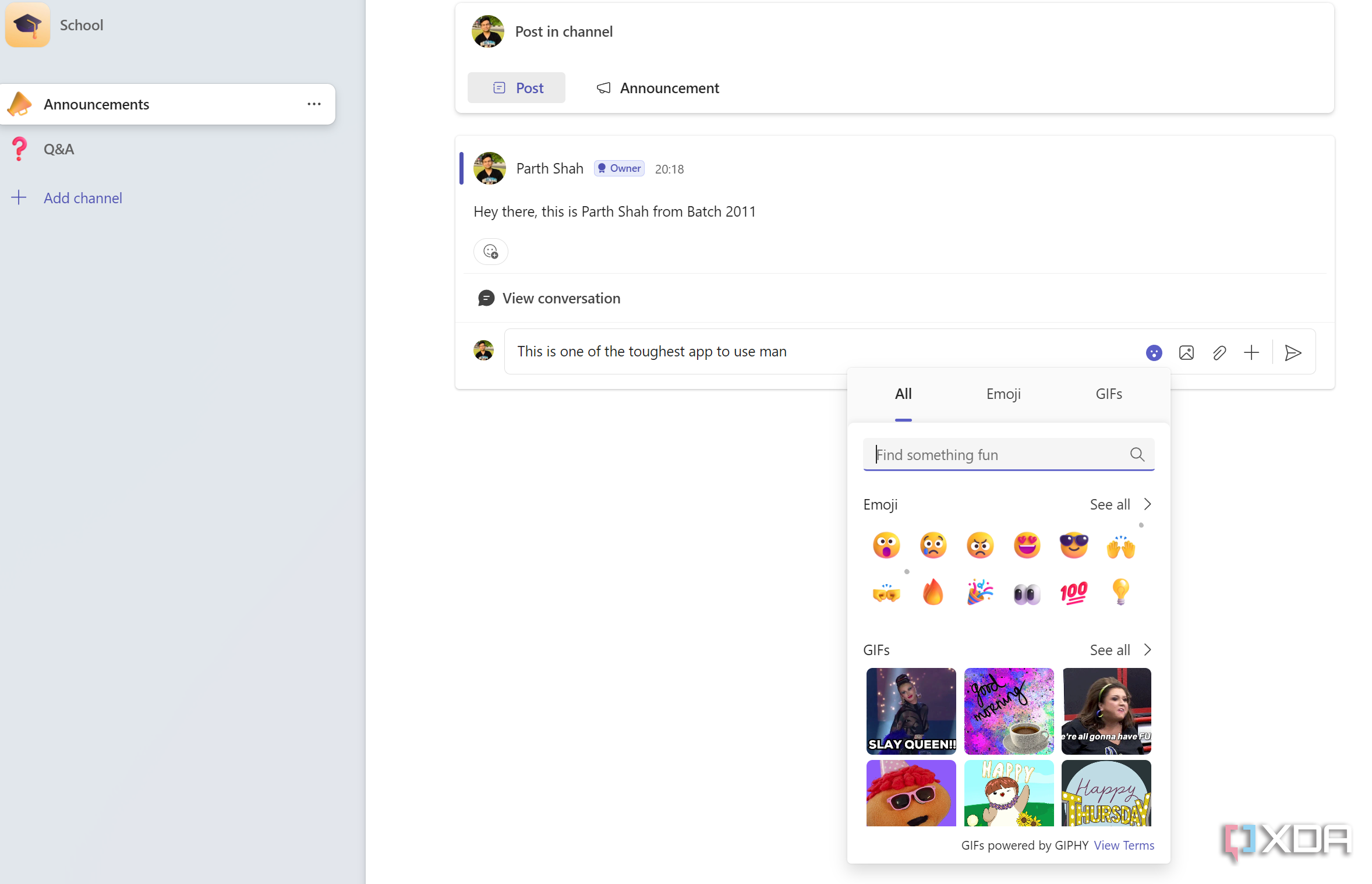Click the attach file paperclip icon
Screen dimensions: 1372x884
(x=1219, y=353)
